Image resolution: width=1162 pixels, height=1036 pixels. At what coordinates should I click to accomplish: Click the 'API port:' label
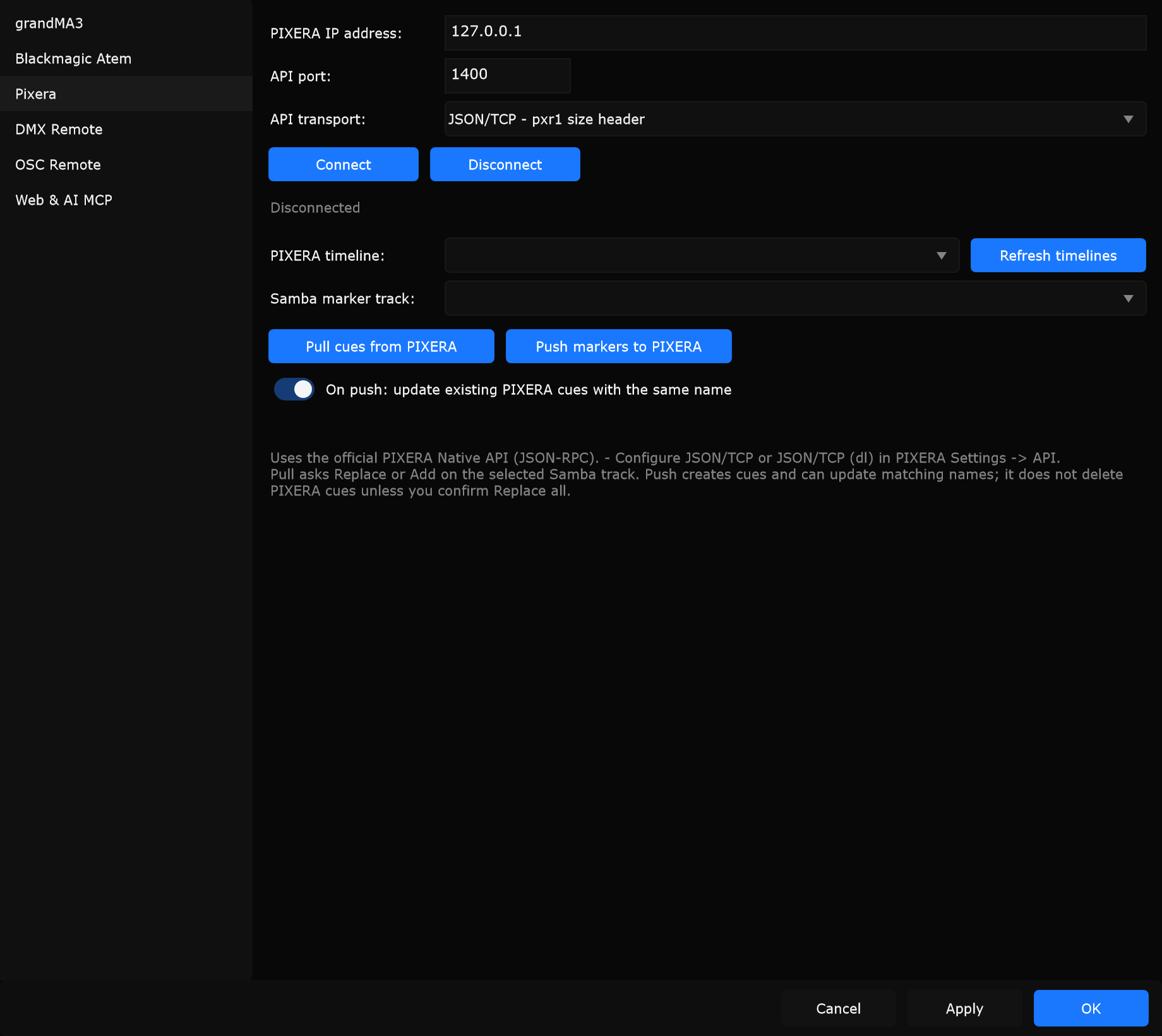[301, 76]
